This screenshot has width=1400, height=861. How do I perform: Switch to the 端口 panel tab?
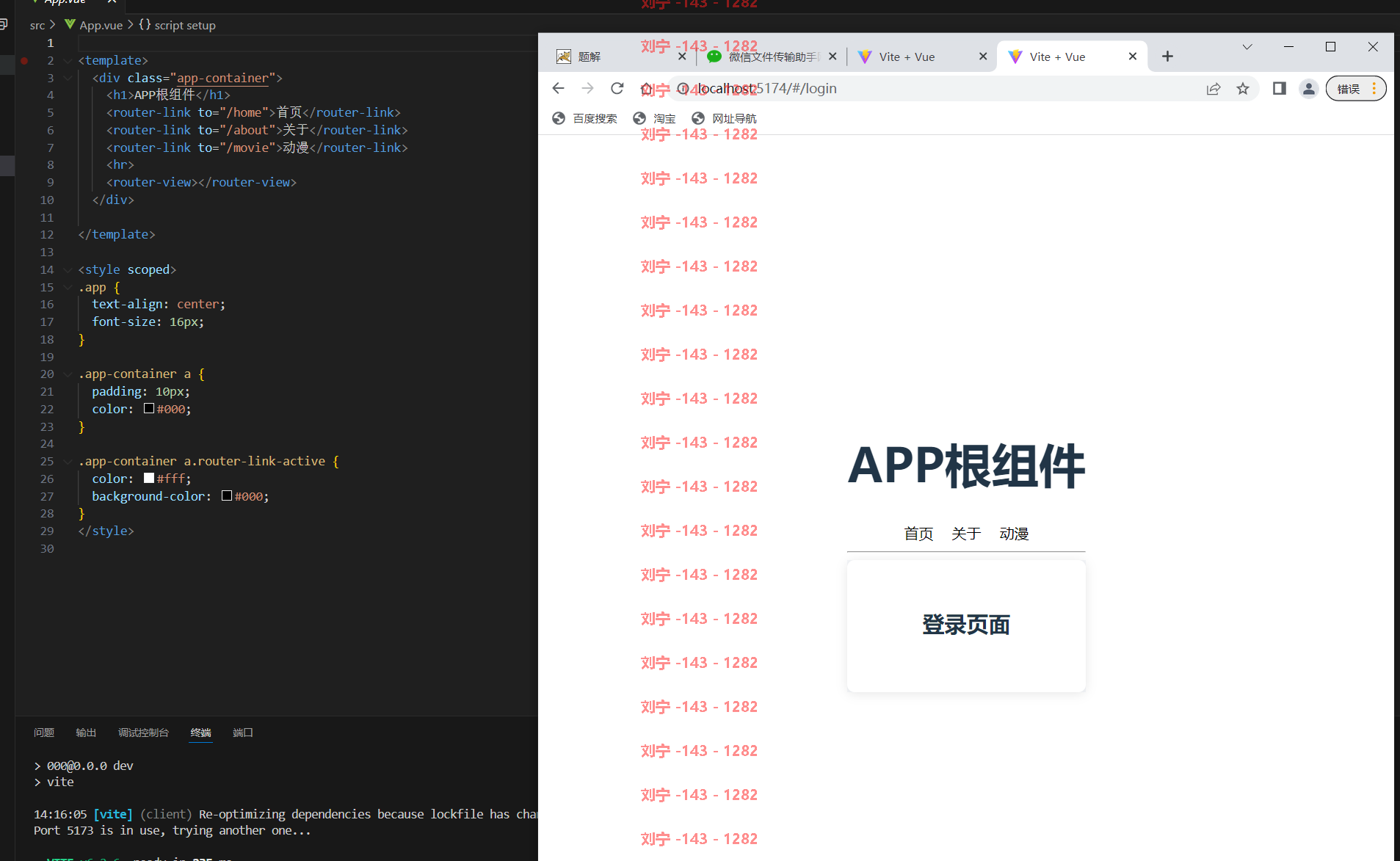pyautogui.click(x=243, y=733)
